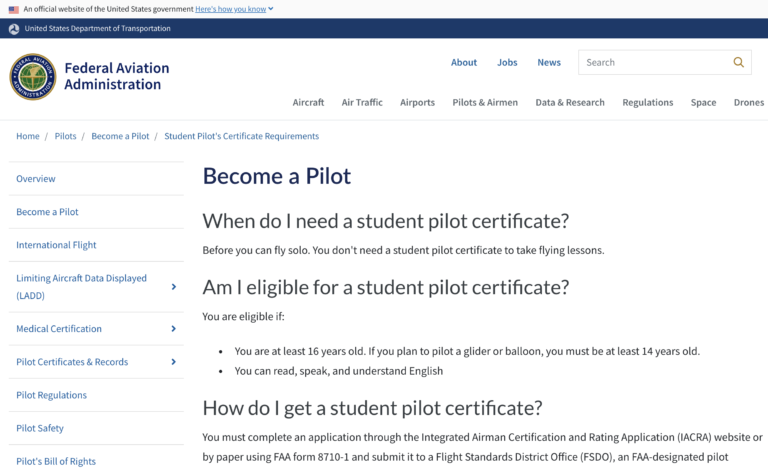768x469 pixels.
Task: Open the Regulations menu
Action: coord(648,102)
